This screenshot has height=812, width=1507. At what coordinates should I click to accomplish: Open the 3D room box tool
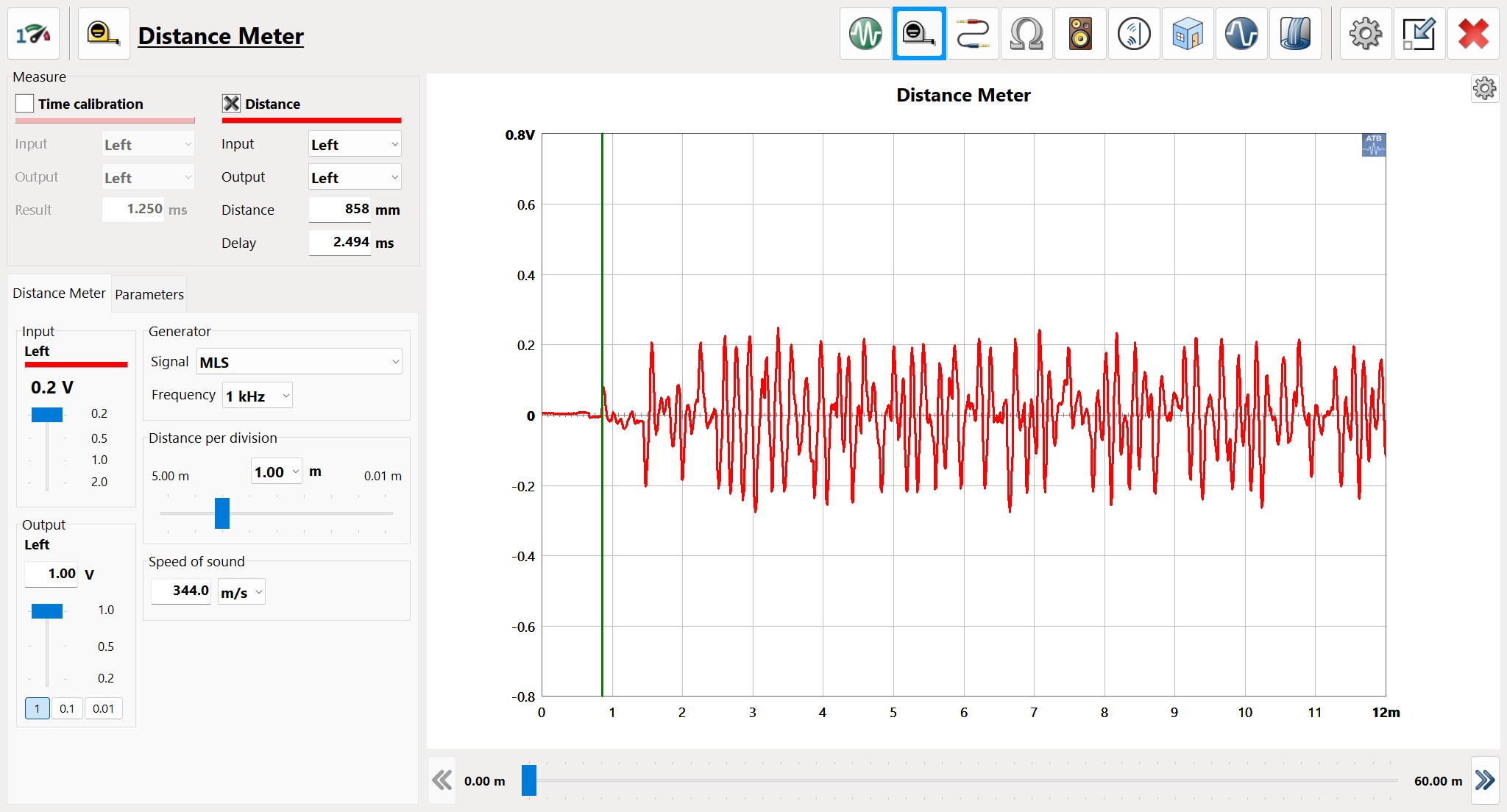1188,34
